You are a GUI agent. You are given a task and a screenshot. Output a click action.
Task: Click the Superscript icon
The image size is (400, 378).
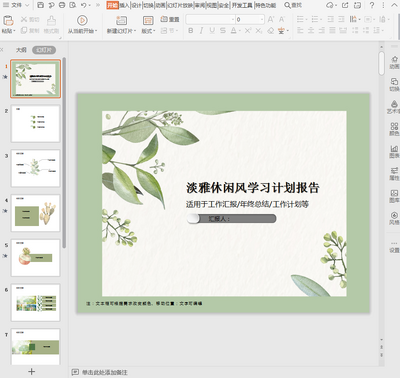tap(248, 31)
